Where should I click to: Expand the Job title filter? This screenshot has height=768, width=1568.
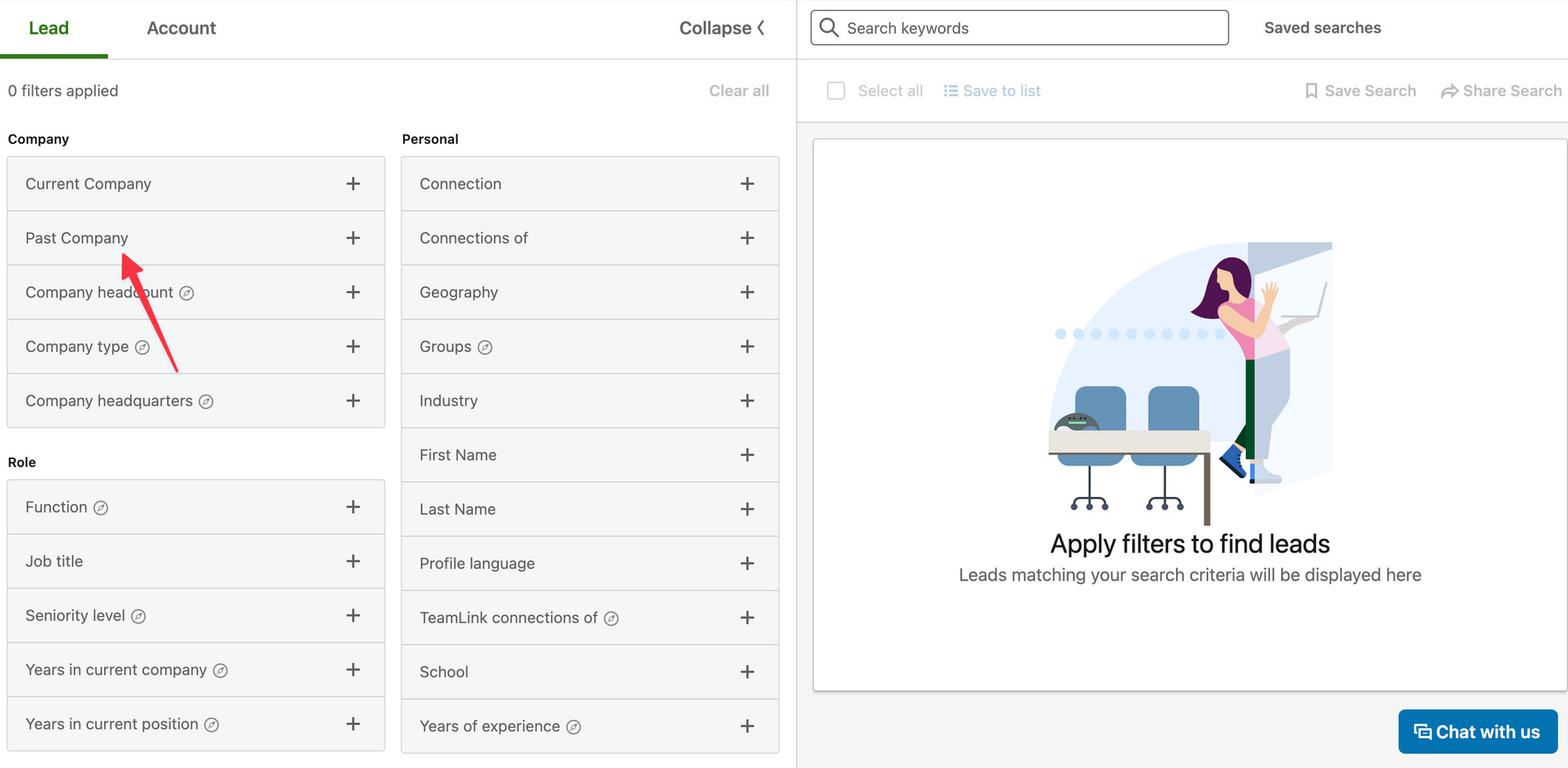tap(196, 561)
